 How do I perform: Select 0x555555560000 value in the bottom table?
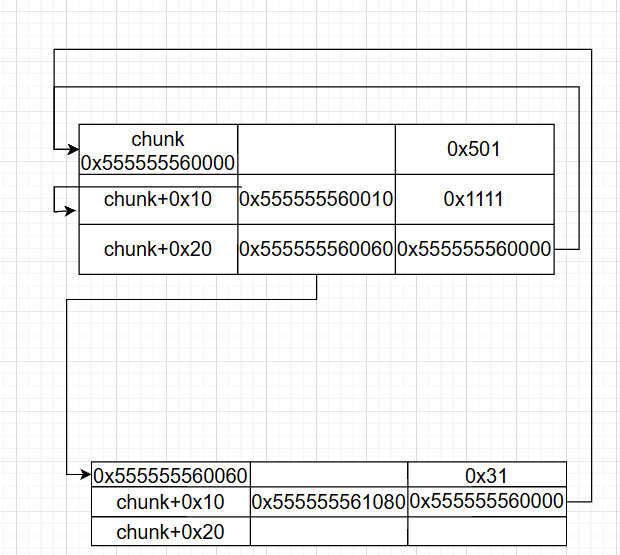tap(487, 501)
